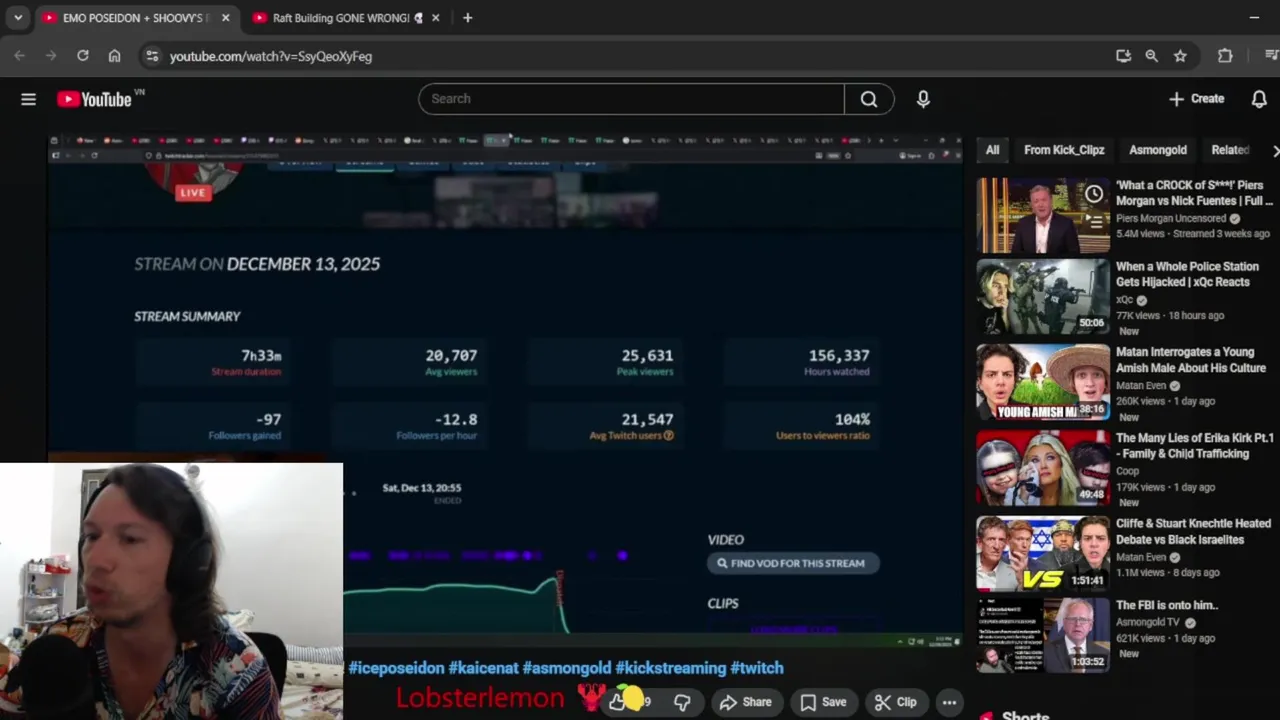Open the Young Amish Male video thumbnail
Image resolution: width=1280 pixels, height=720 pixels.
click(1043, 382)
